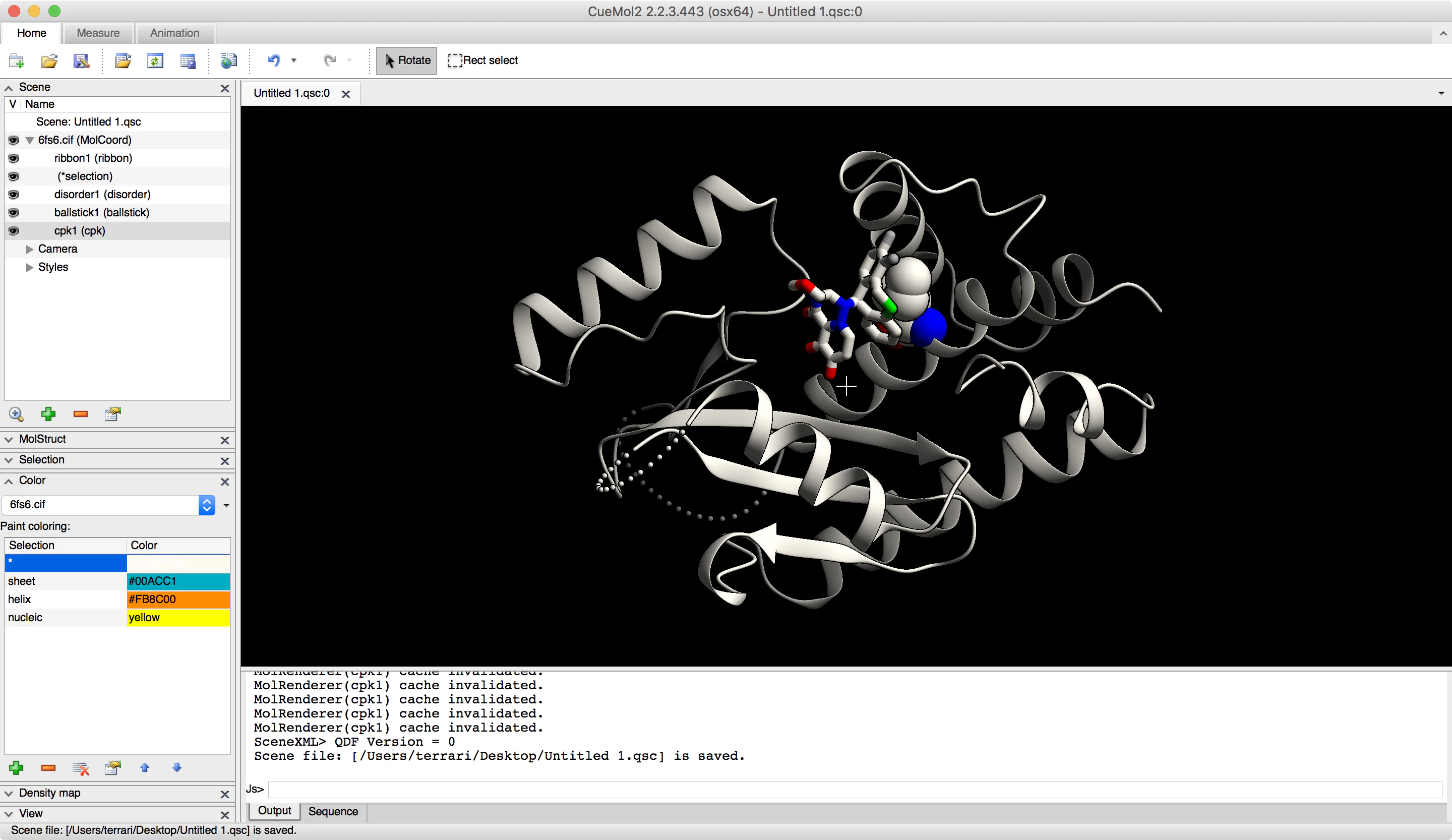
Task: Click the red minus icon in Scene panel
Action: point(81,413)
